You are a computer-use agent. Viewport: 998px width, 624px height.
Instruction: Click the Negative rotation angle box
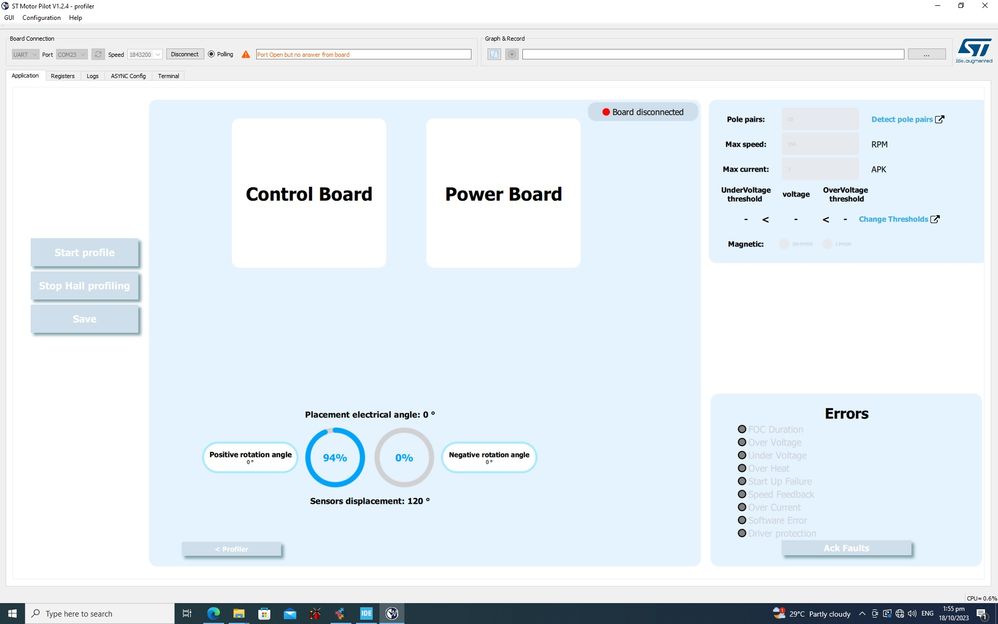489,457
